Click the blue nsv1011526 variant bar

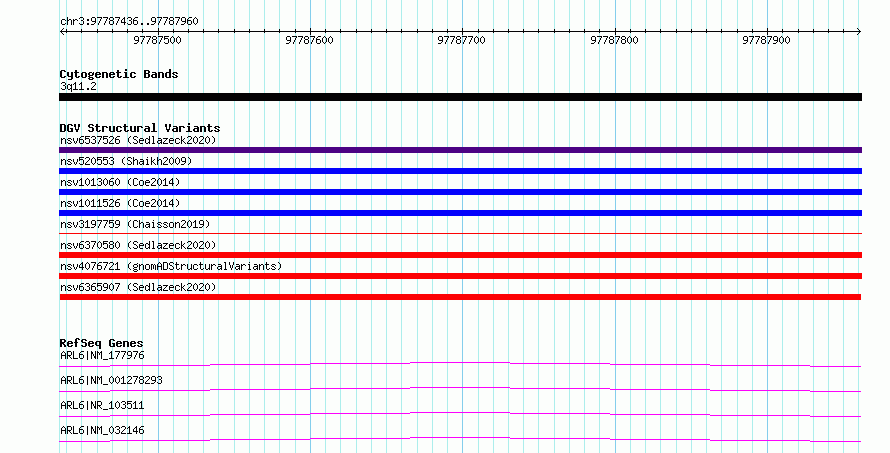pyautogui.click(x=460, y=213)
